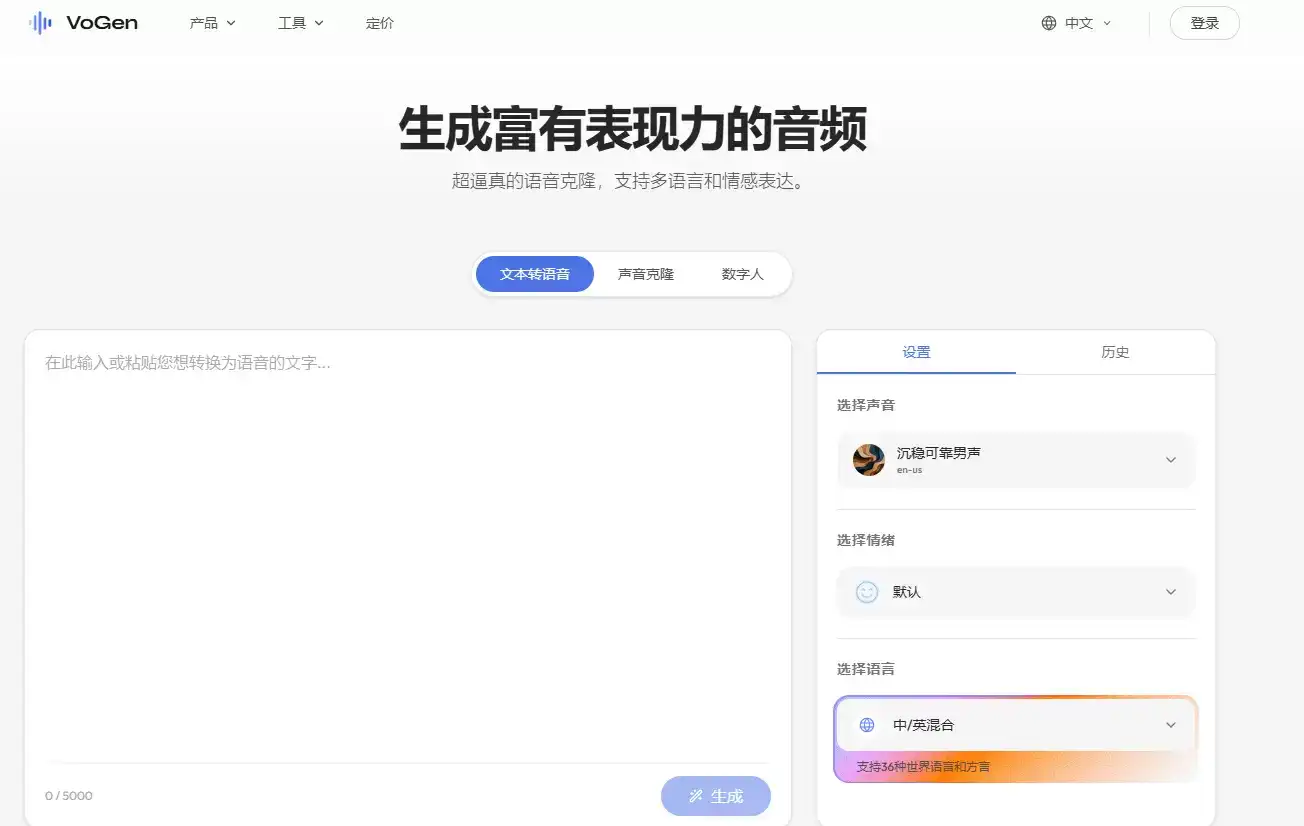
Task: Click the 登录 button
Action: point(1204,23)
